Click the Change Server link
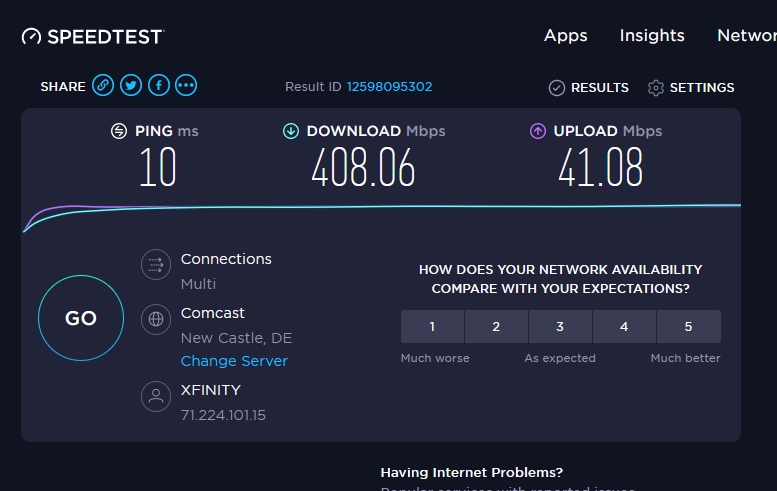The width and height of the screenshot is (777, 491). 234,361
